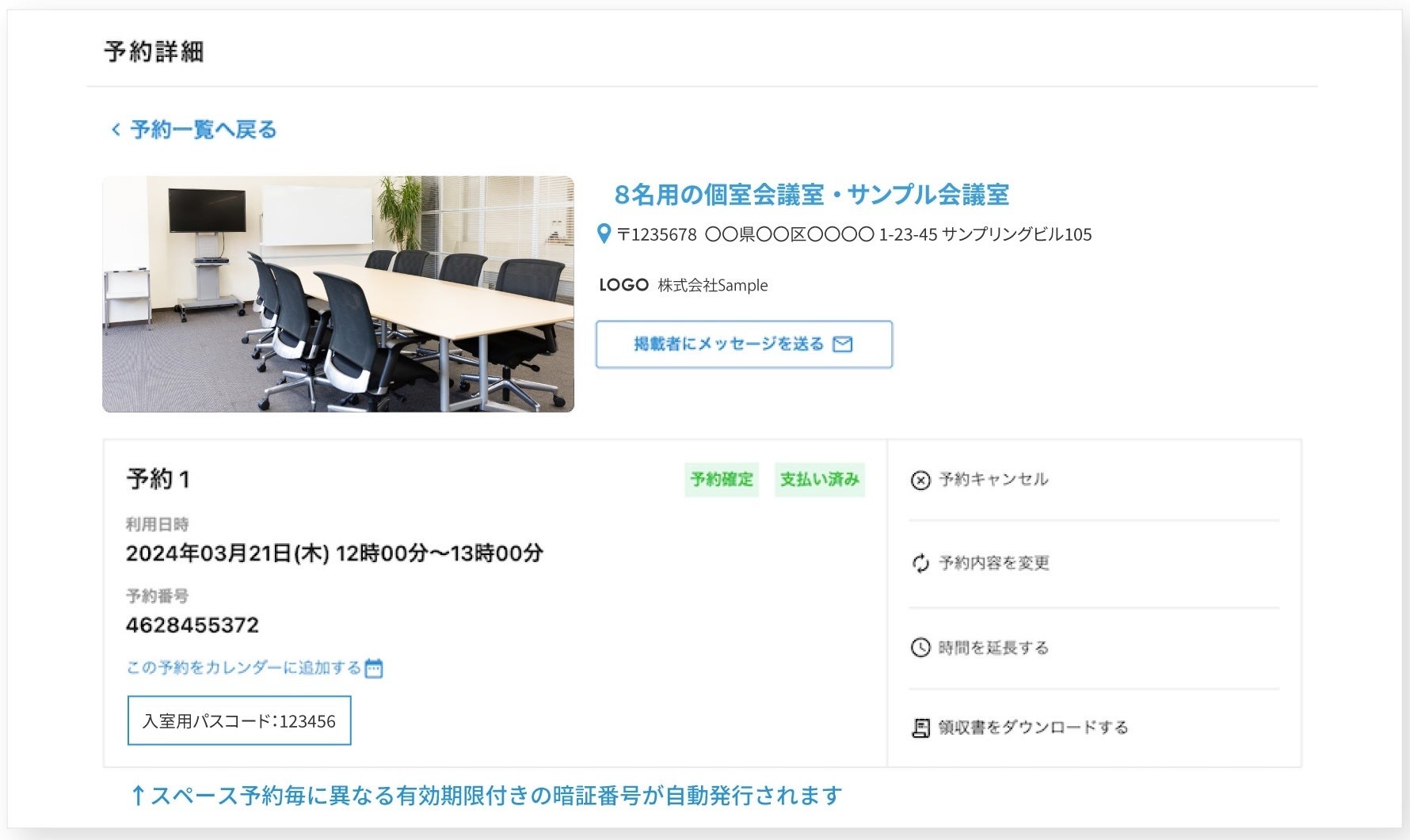Click the 株式会社Sample company name
1410x840 pixels.
pos(713,285)
